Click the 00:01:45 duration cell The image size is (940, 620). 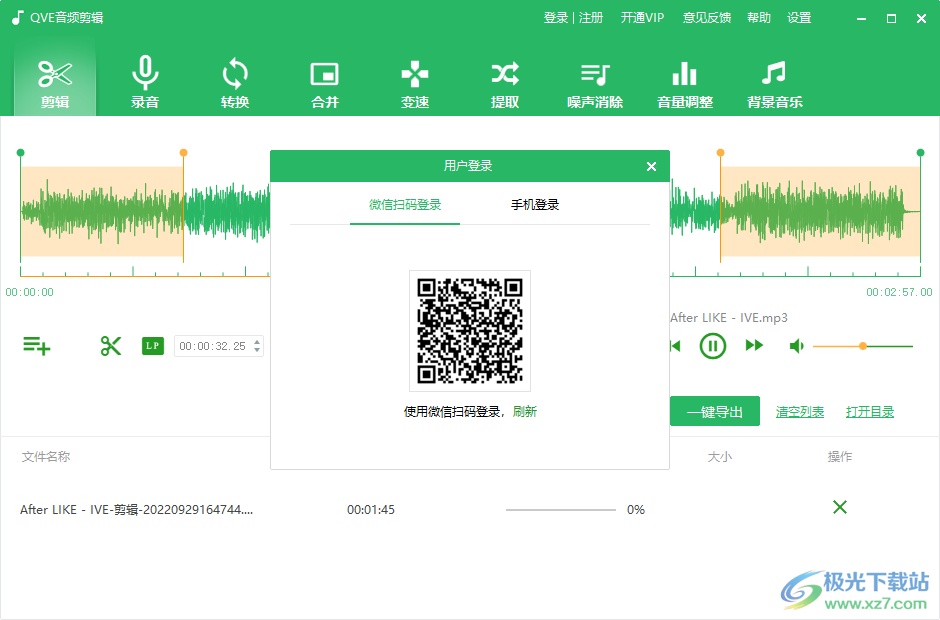371,510
